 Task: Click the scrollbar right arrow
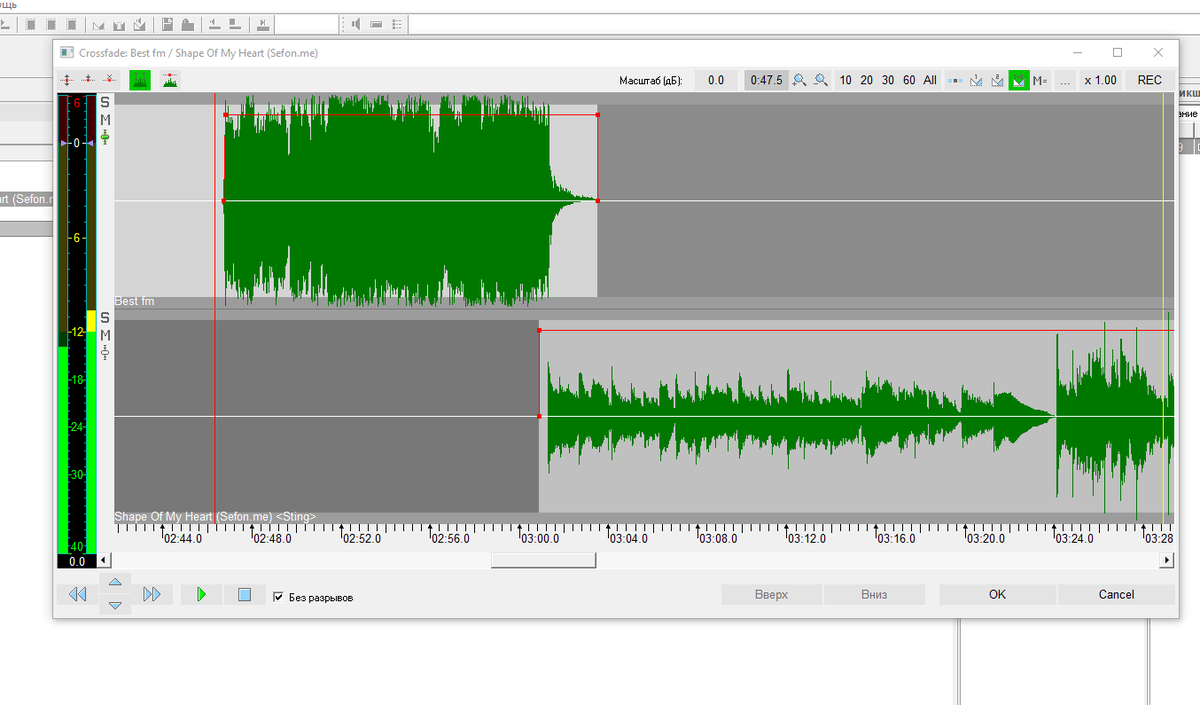1167,560
